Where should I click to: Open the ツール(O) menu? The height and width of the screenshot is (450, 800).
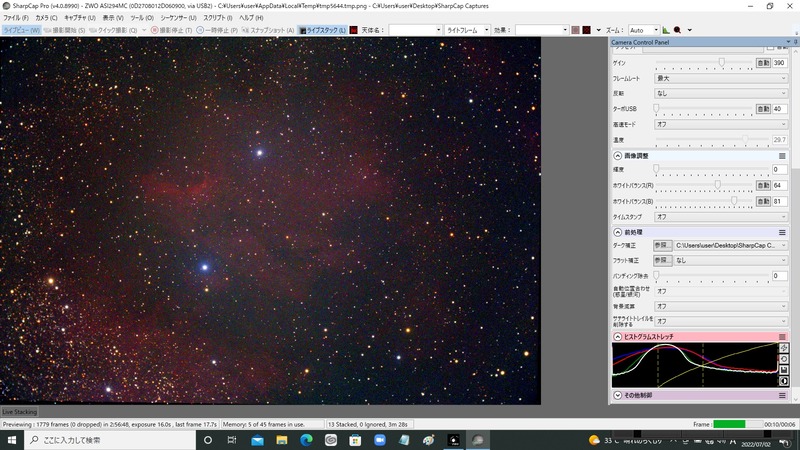142,18
